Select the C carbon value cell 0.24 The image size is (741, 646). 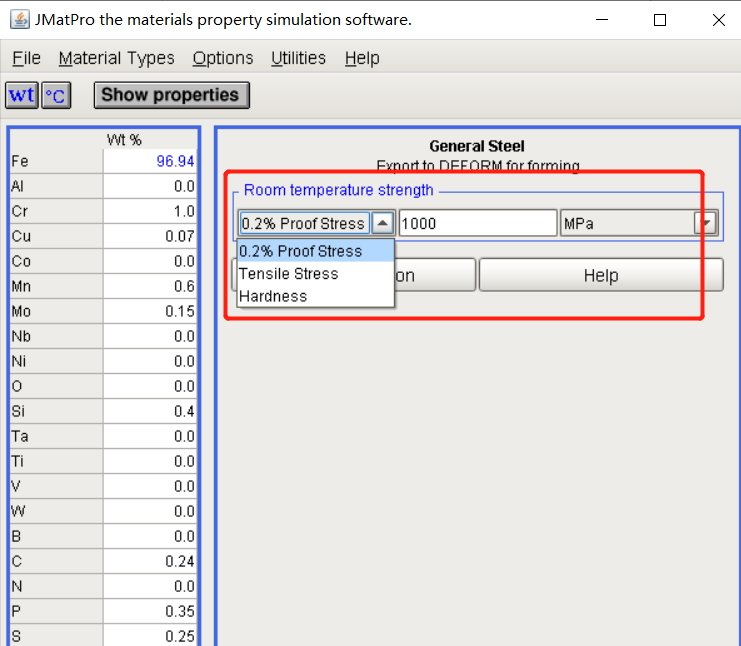click(x=150, y=561)
